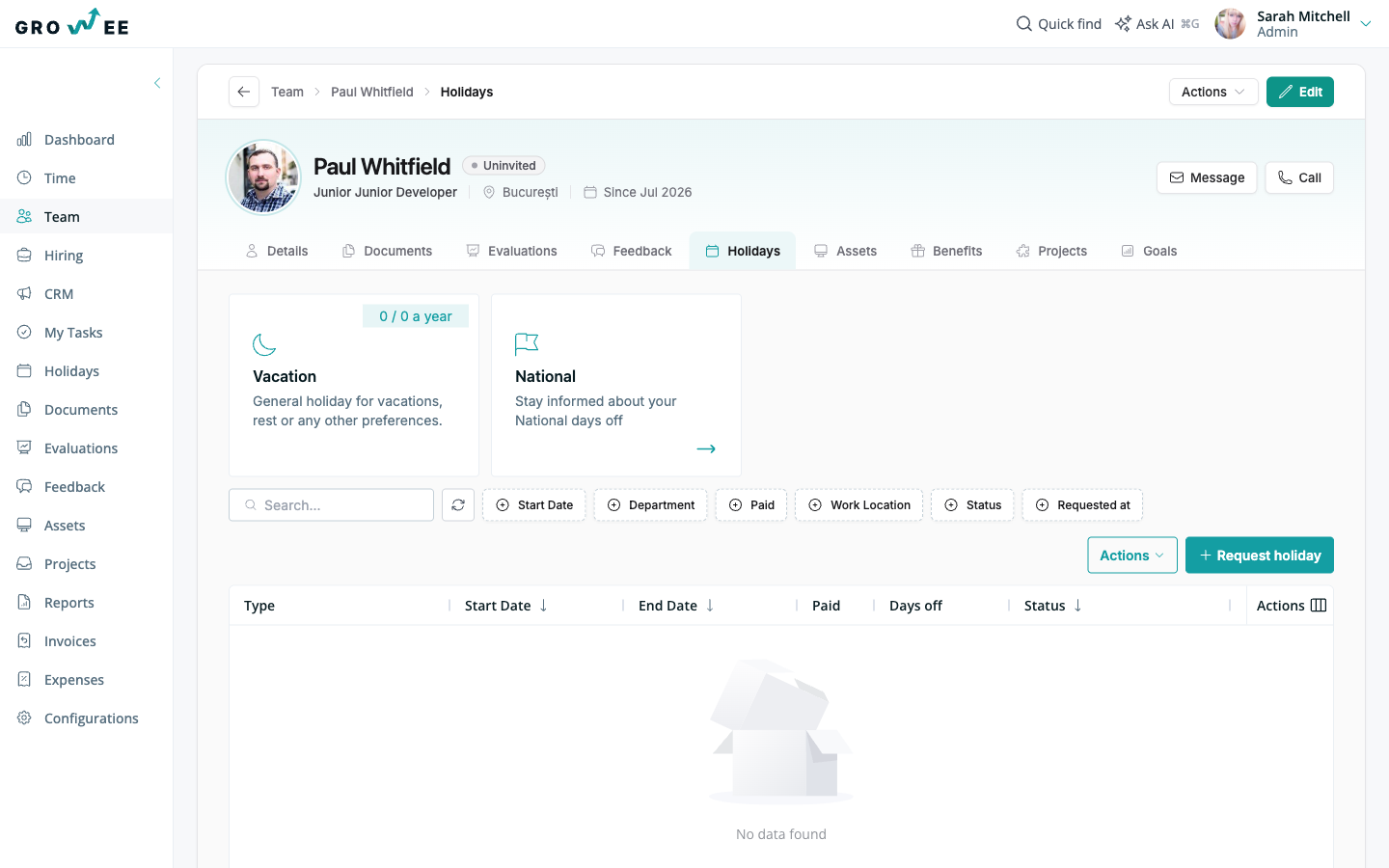Click the back arrow button
Screen dimensions: 1389x868
244,92
